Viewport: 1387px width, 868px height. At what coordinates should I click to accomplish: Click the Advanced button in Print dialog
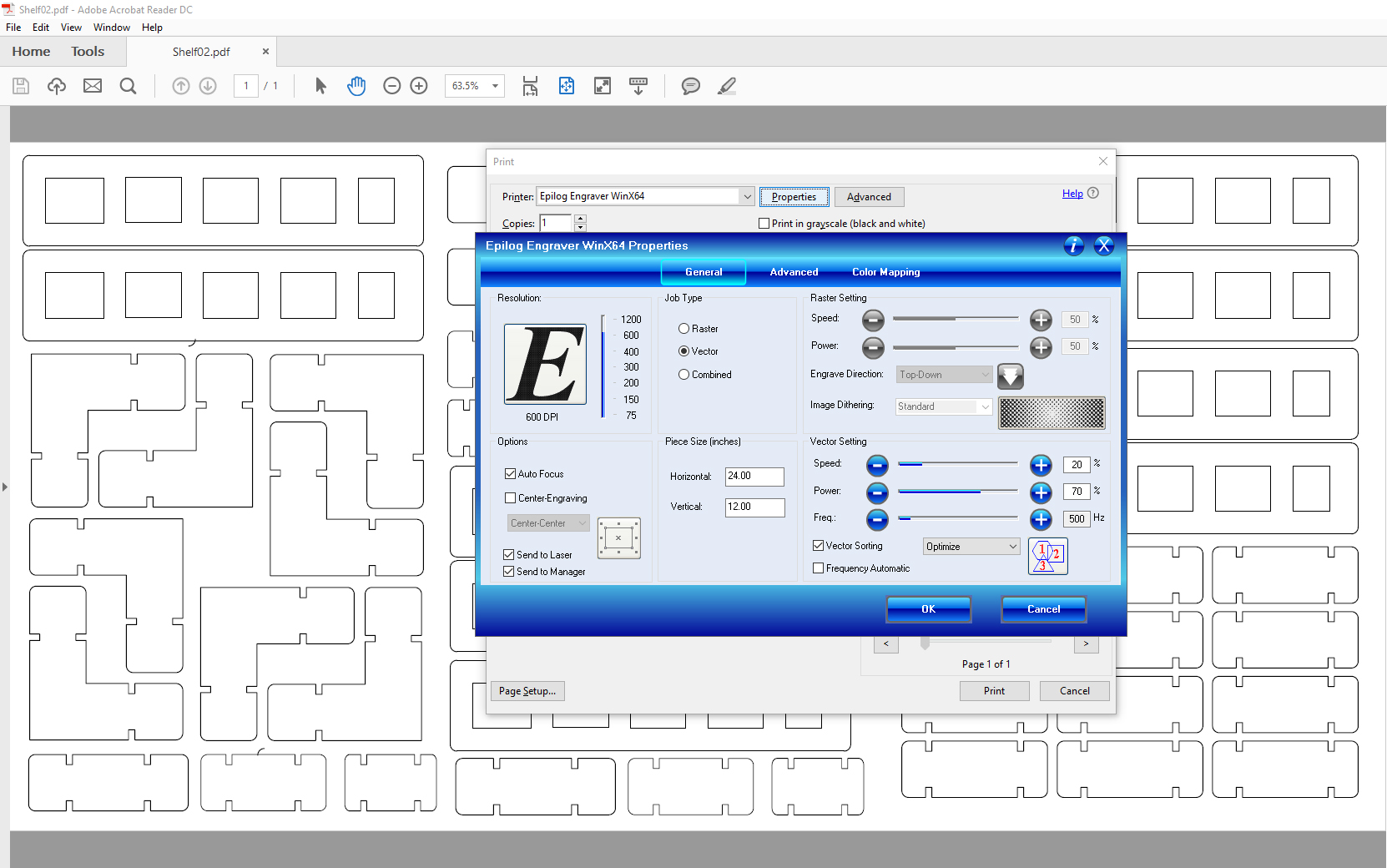pos(870,197)
